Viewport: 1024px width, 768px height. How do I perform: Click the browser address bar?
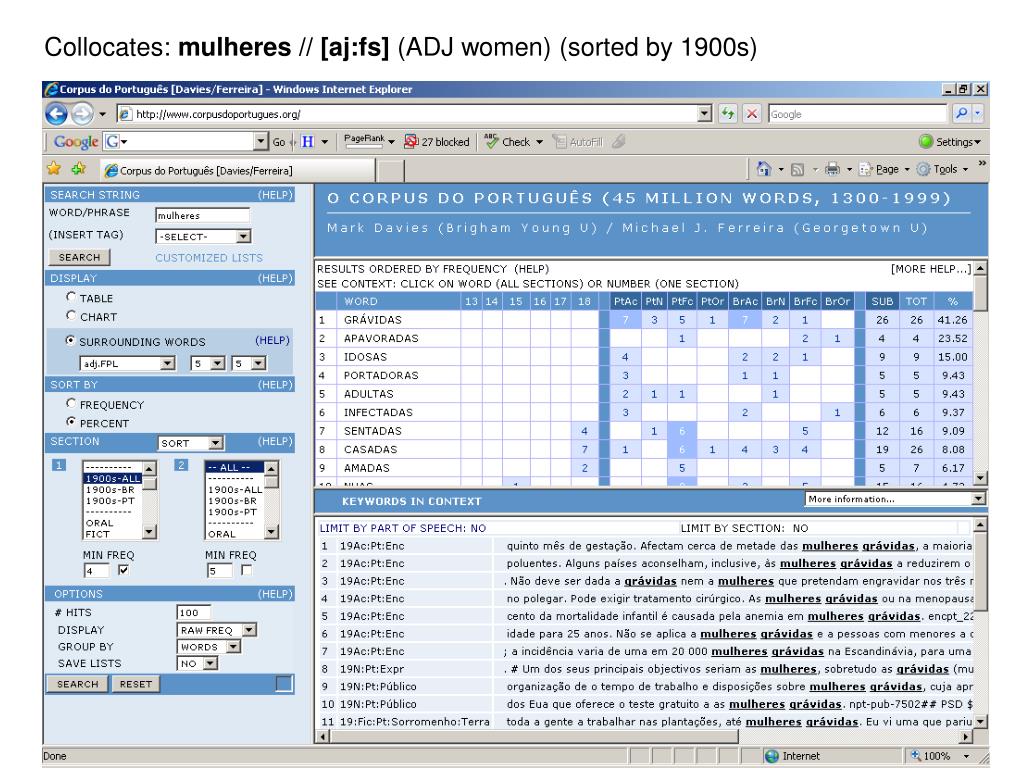coord(406,114)
